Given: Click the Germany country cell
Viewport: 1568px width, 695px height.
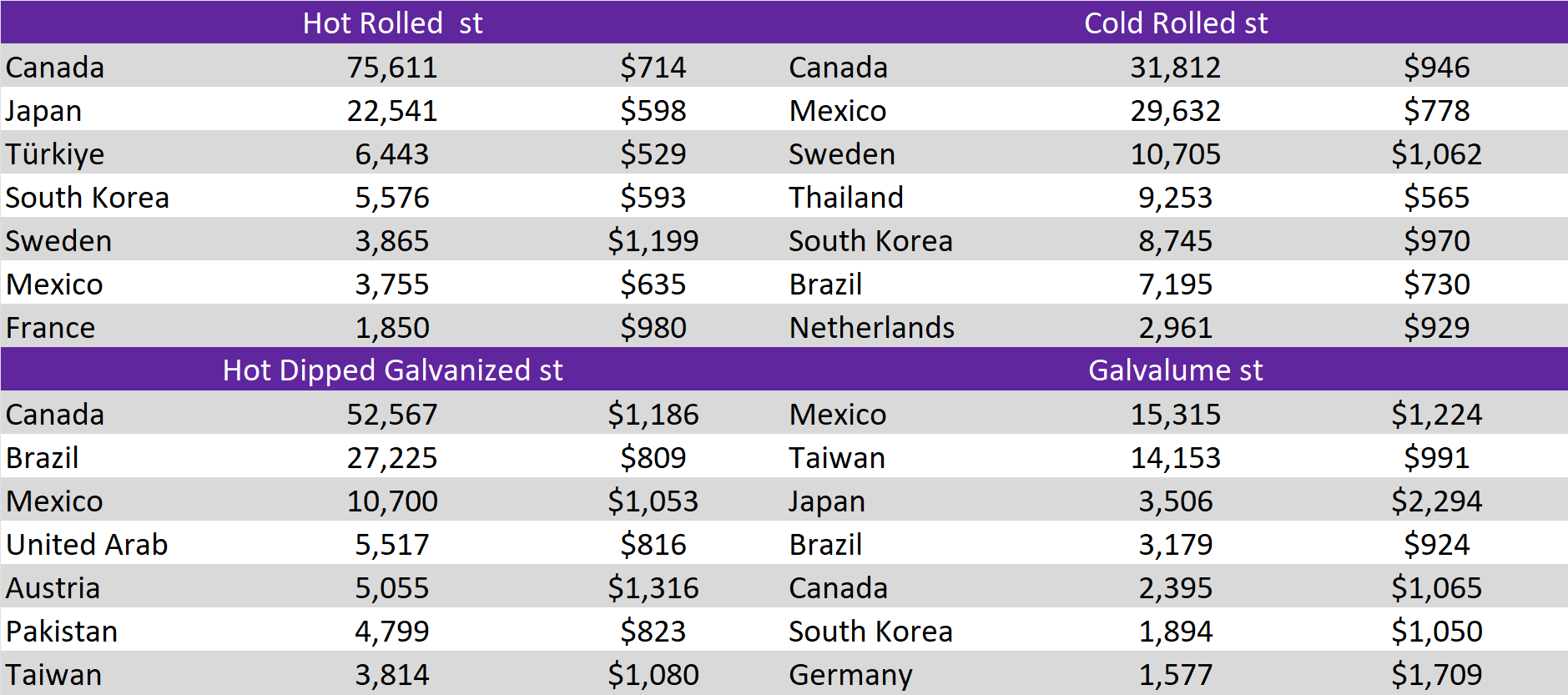Looking at the screenshot, I should click(850, 675).
